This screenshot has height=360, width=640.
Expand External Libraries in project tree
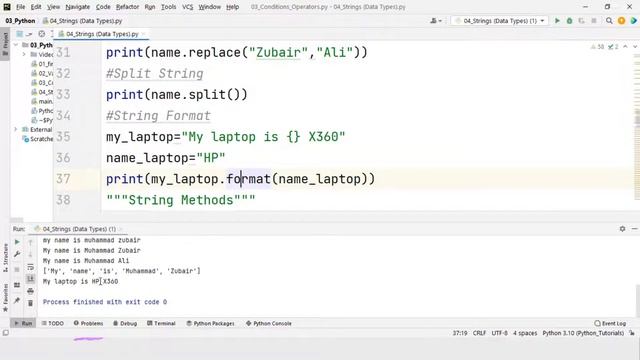16,129
